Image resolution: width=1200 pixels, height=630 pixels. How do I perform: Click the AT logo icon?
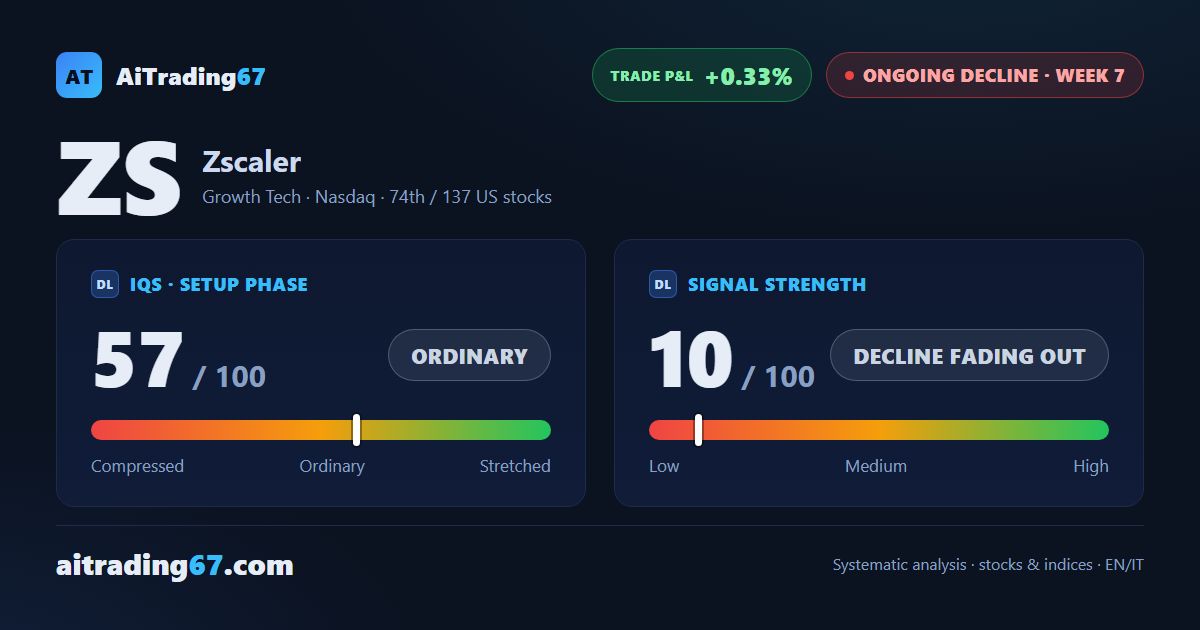79,75
